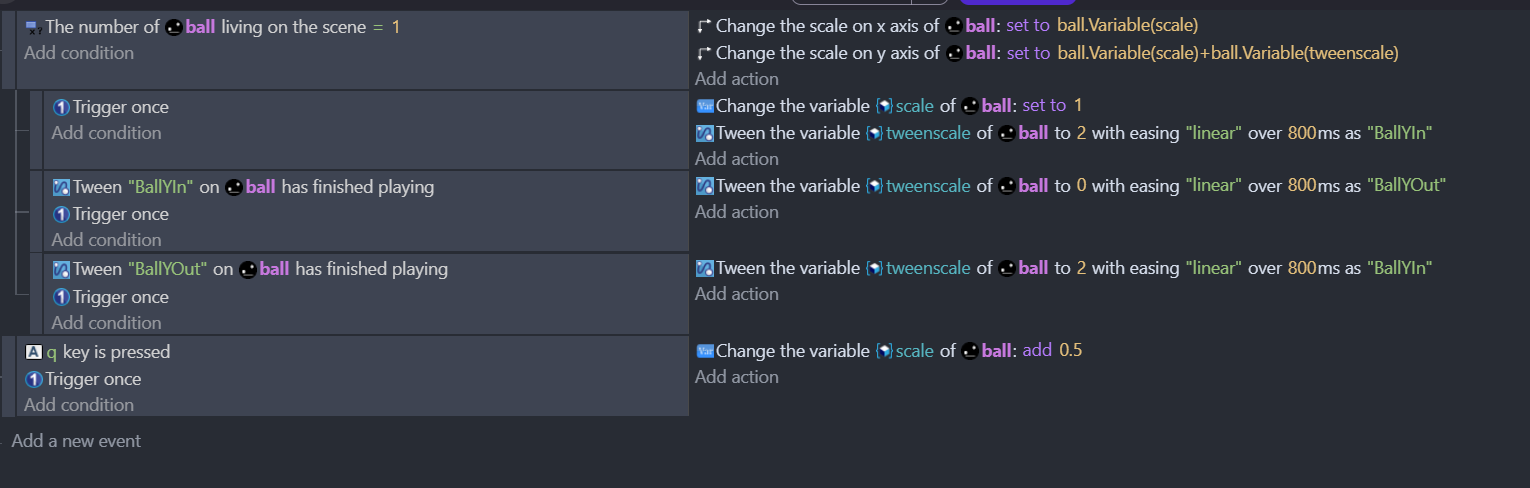Image resolution: width=1530 pixels, height=488 pixels.
Task: Add action below the 'add 0.5' variable action
Action: 737,377
